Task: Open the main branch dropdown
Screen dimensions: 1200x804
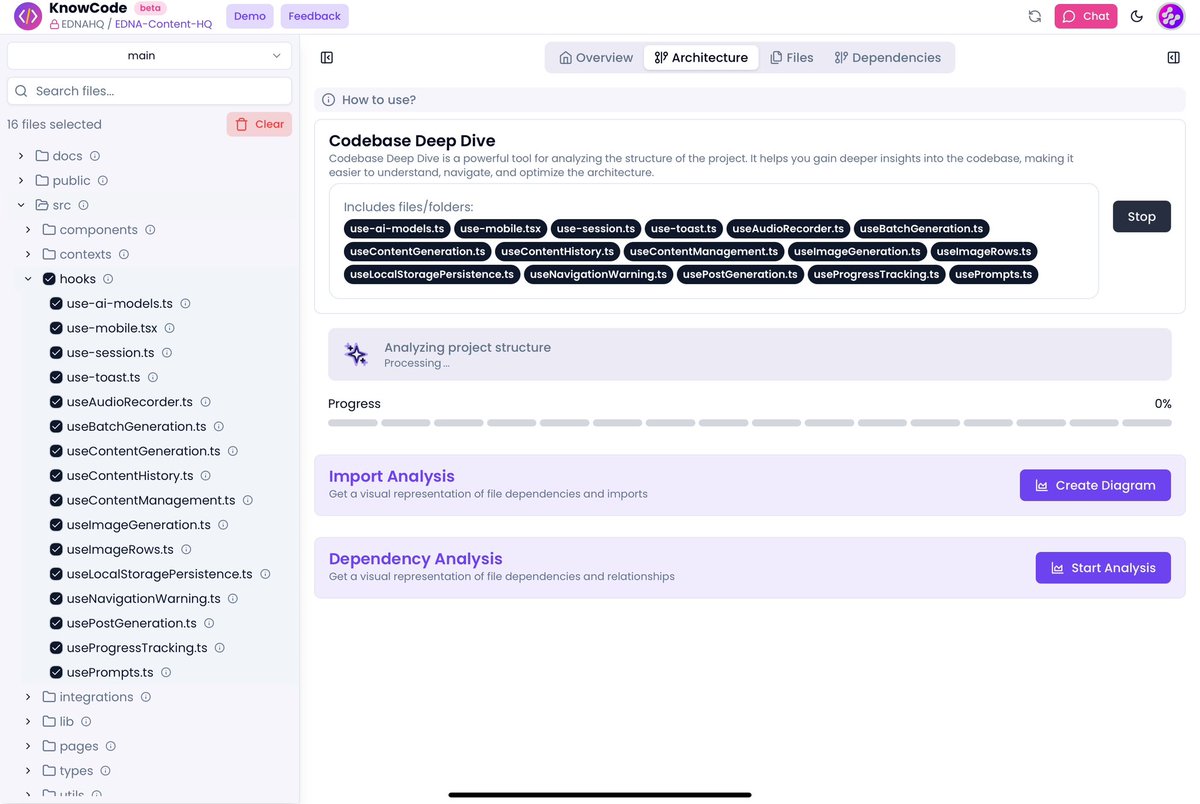Action: [148, 55]
